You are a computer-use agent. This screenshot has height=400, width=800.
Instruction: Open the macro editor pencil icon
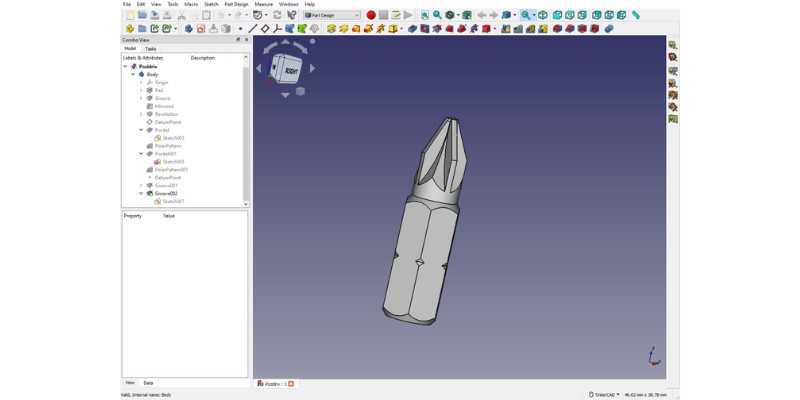click(x=395, y=15)
